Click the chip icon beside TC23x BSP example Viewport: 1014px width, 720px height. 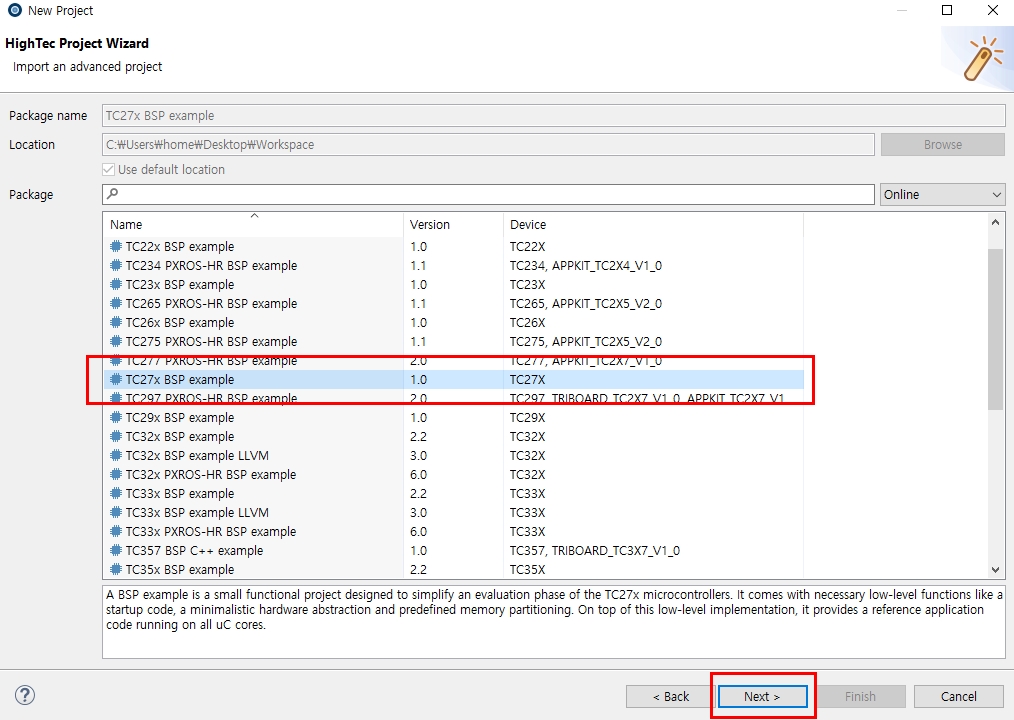(116, 285)
